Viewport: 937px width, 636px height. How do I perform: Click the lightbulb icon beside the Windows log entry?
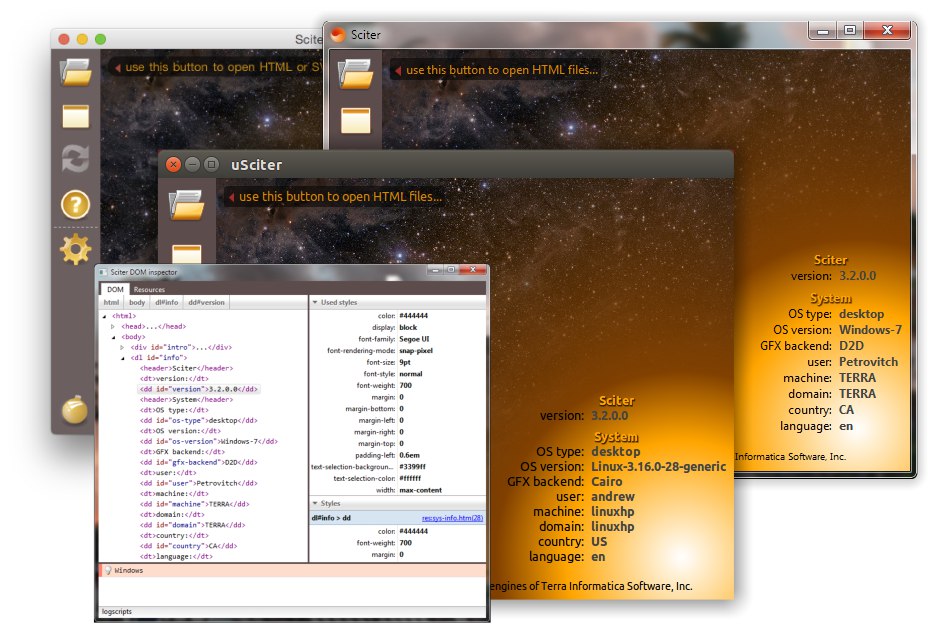[x=108, y=570]
